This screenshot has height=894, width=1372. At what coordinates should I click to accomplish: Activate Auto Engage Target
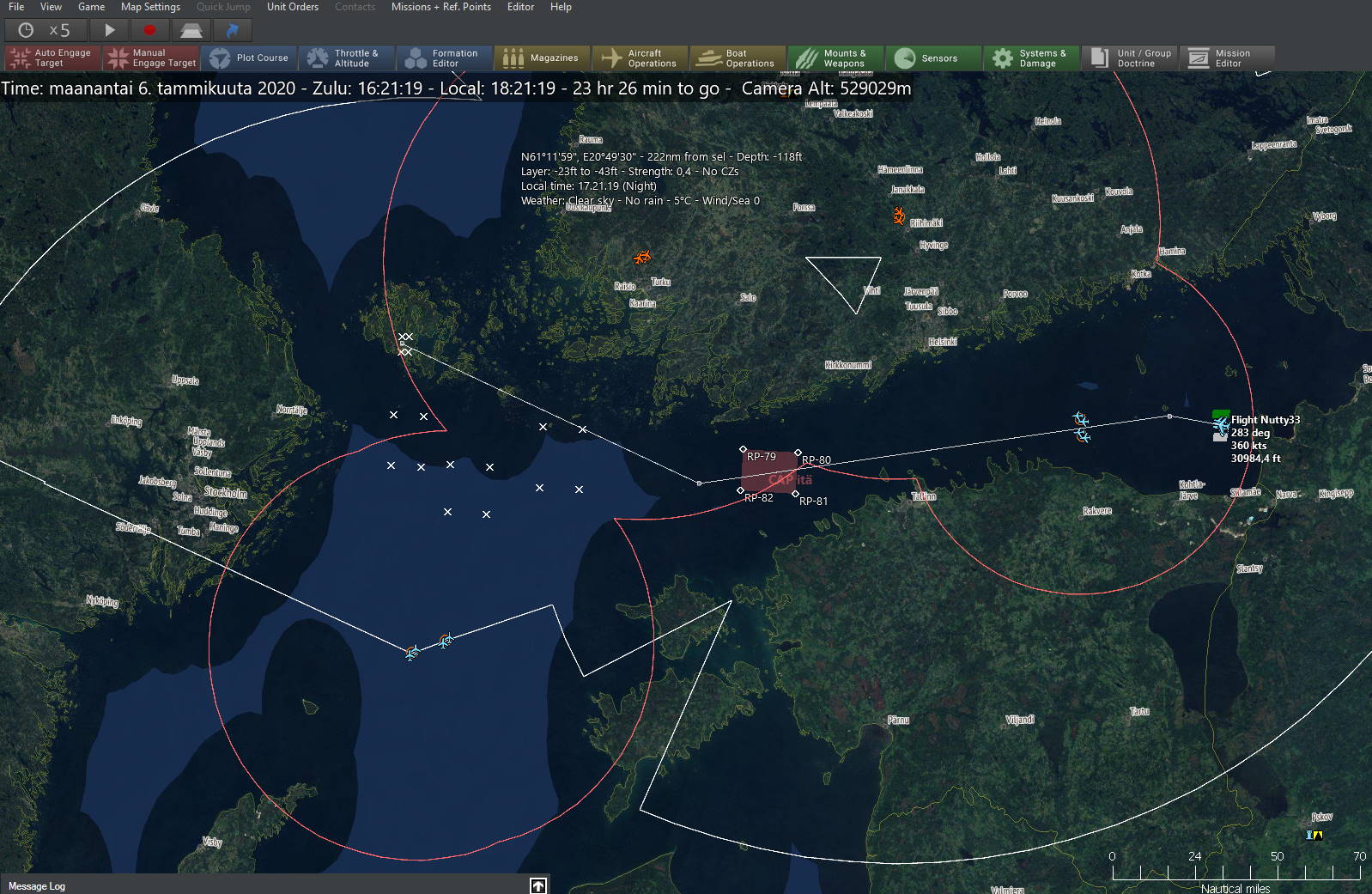[52, 58]
